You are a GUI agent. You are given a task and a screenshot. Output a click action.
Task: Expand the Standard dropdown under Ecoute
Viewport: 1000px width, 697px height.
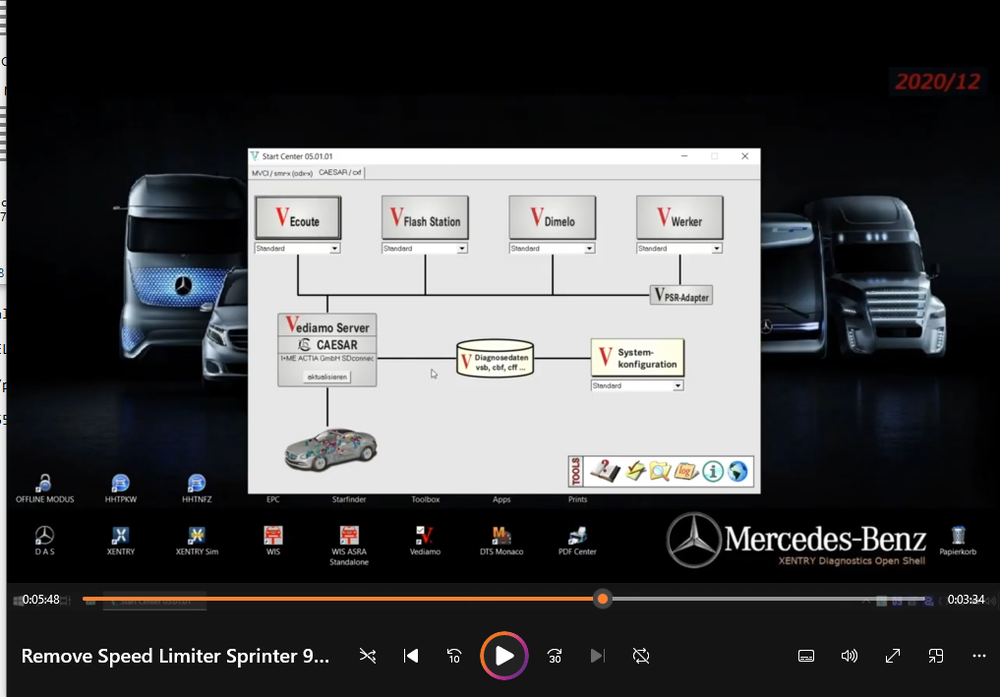coord(335,249)
